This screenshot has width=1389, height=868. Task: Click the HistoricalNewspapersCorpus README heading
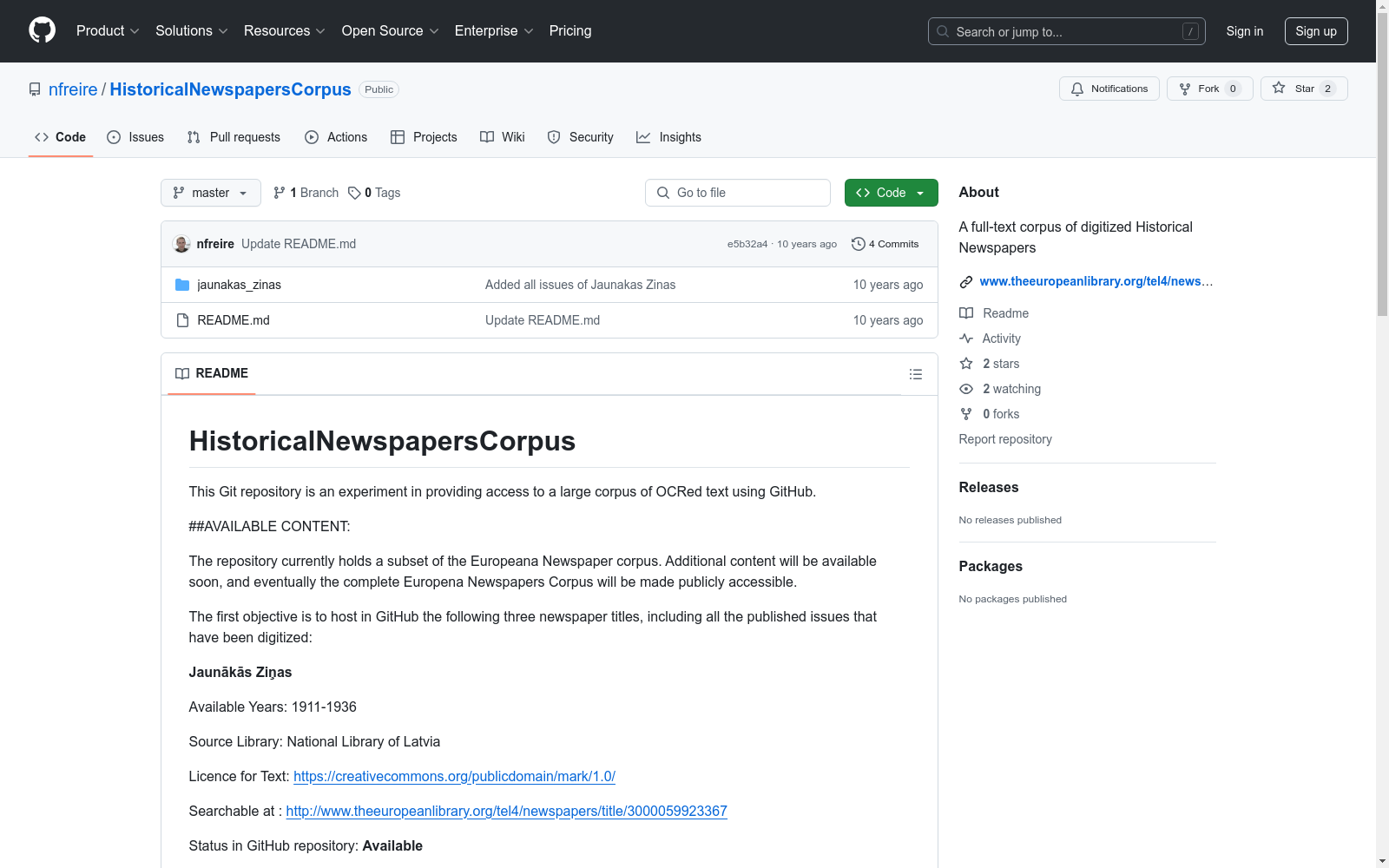pos(382,441)
